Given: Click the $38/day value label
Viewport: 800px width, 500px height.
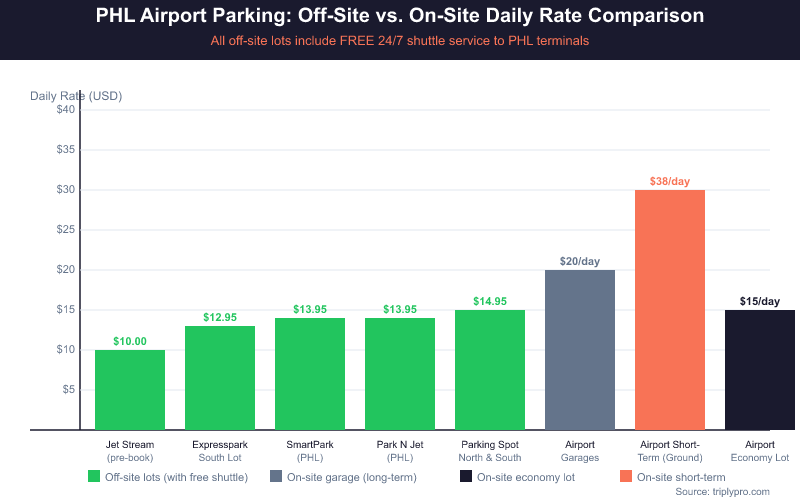Looking at the screenshot, I should [670, 181].
